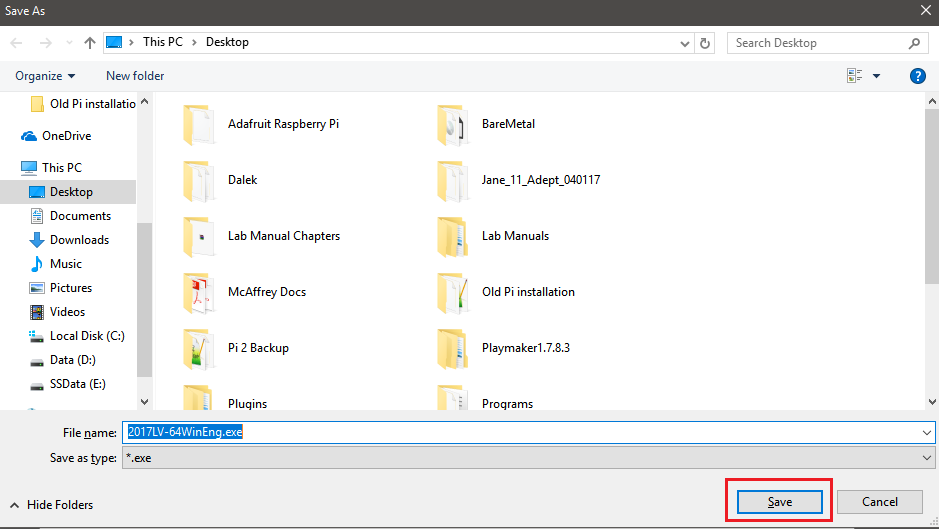Click the Refresh button beside address bar
Image resolution: width=939 pixels, height=529 pixels.
706,43
